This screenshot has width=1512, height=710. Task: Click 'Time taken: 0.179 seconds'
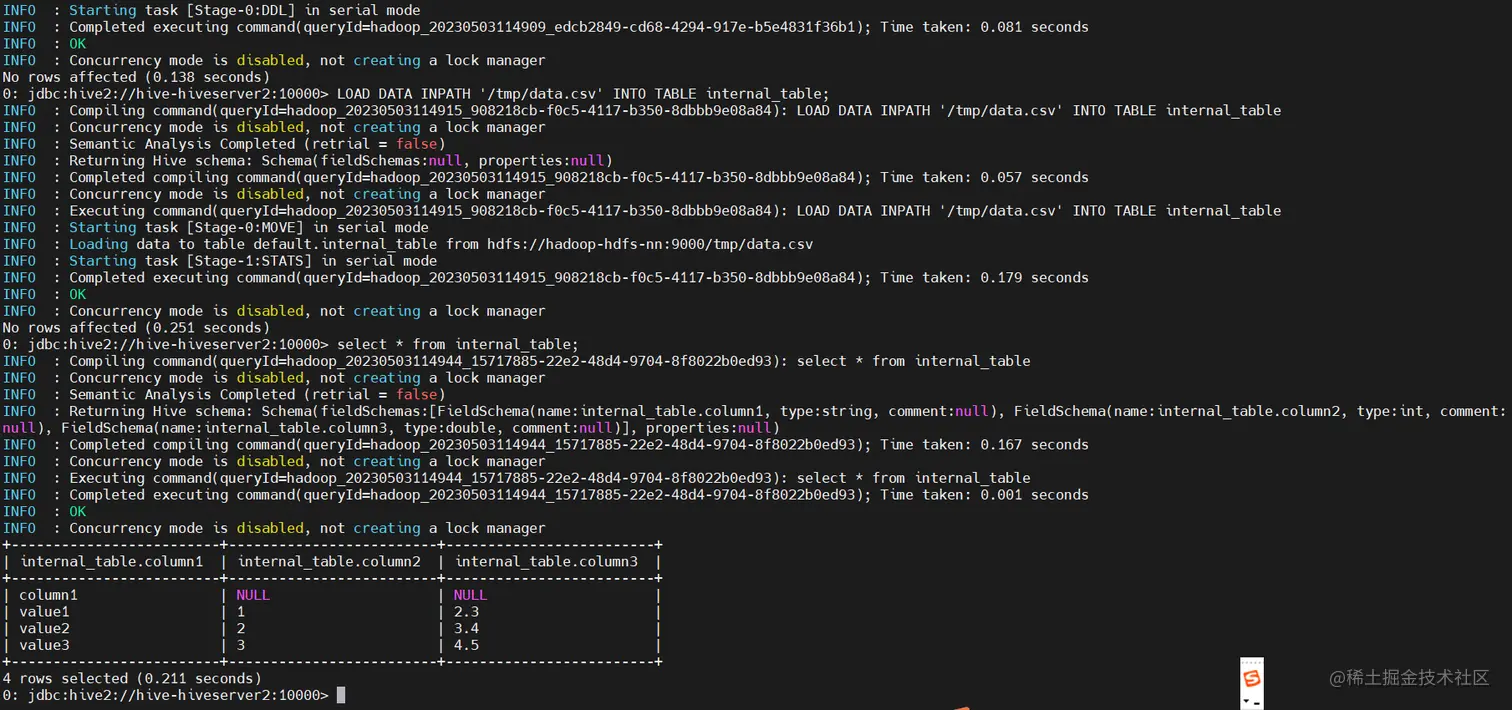[984, 278]
